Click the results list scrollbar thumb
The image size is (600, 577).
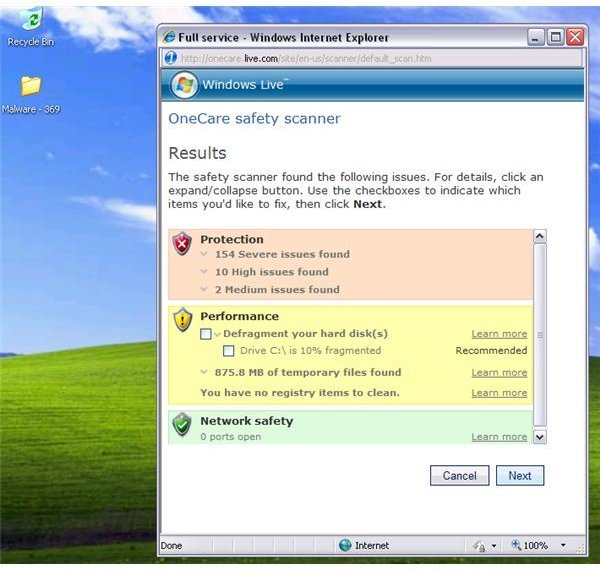tap(540, 335)
